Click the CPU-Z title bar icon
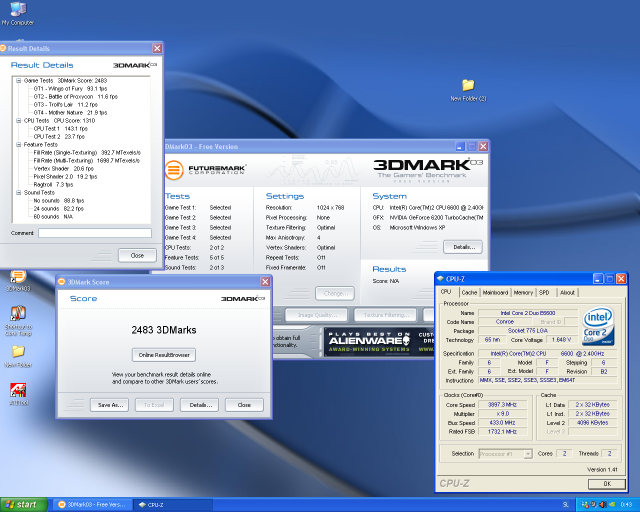The height and width of the screenshot is (512, 640). click(440, 278)
